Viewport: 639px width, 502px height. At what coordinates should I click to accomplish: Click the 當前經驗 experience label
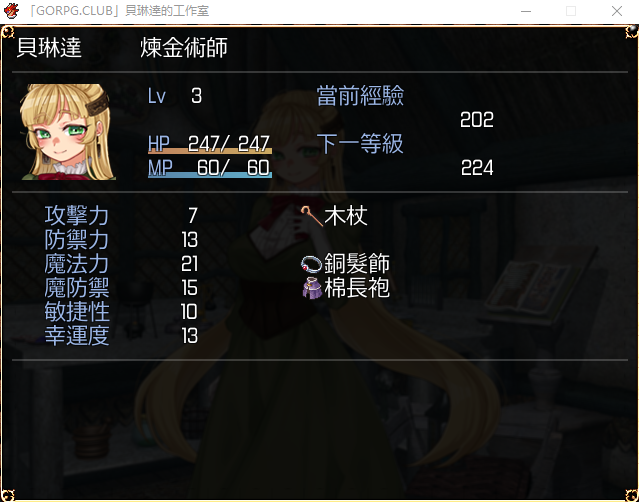tap(360, 96)
